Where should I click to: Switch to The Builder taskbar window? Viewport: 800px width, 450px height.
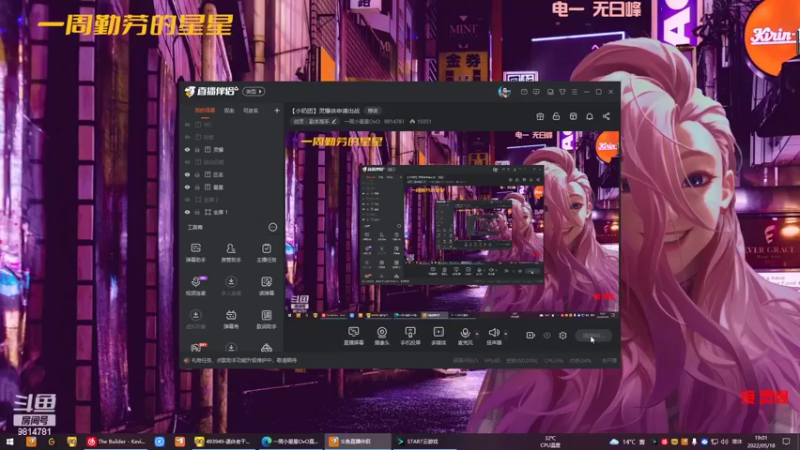116,441
